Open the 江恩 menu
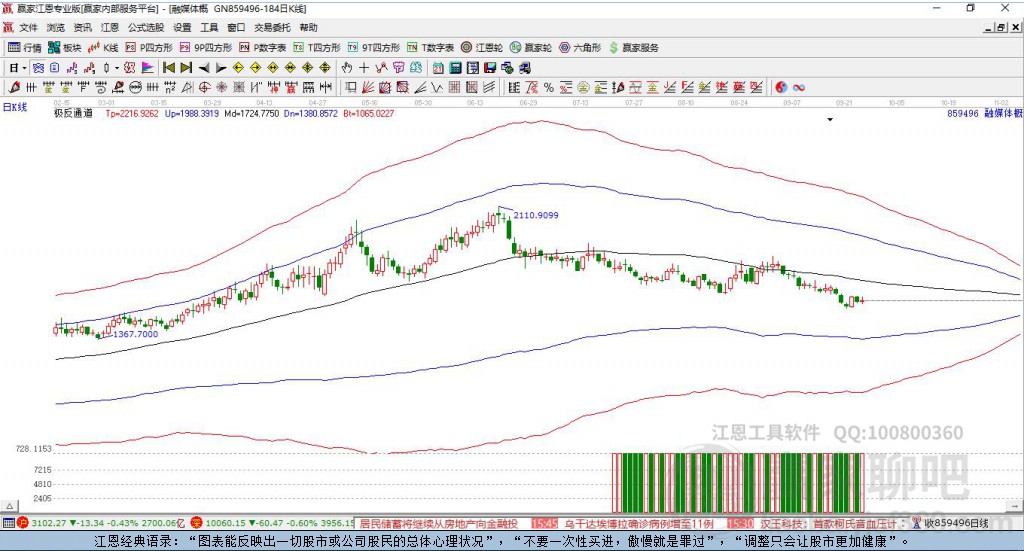This screenshot has height=551, width=1024. tap(110, 27)
